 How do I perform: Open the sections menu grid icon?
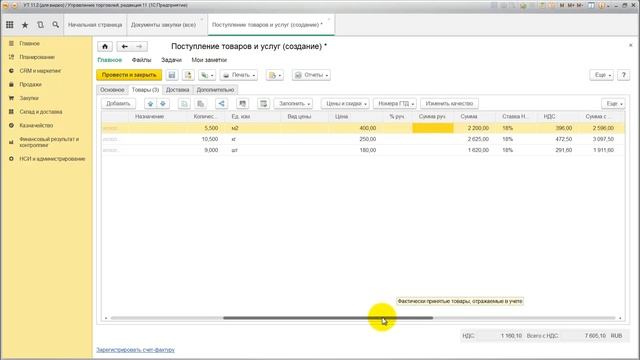10,25
